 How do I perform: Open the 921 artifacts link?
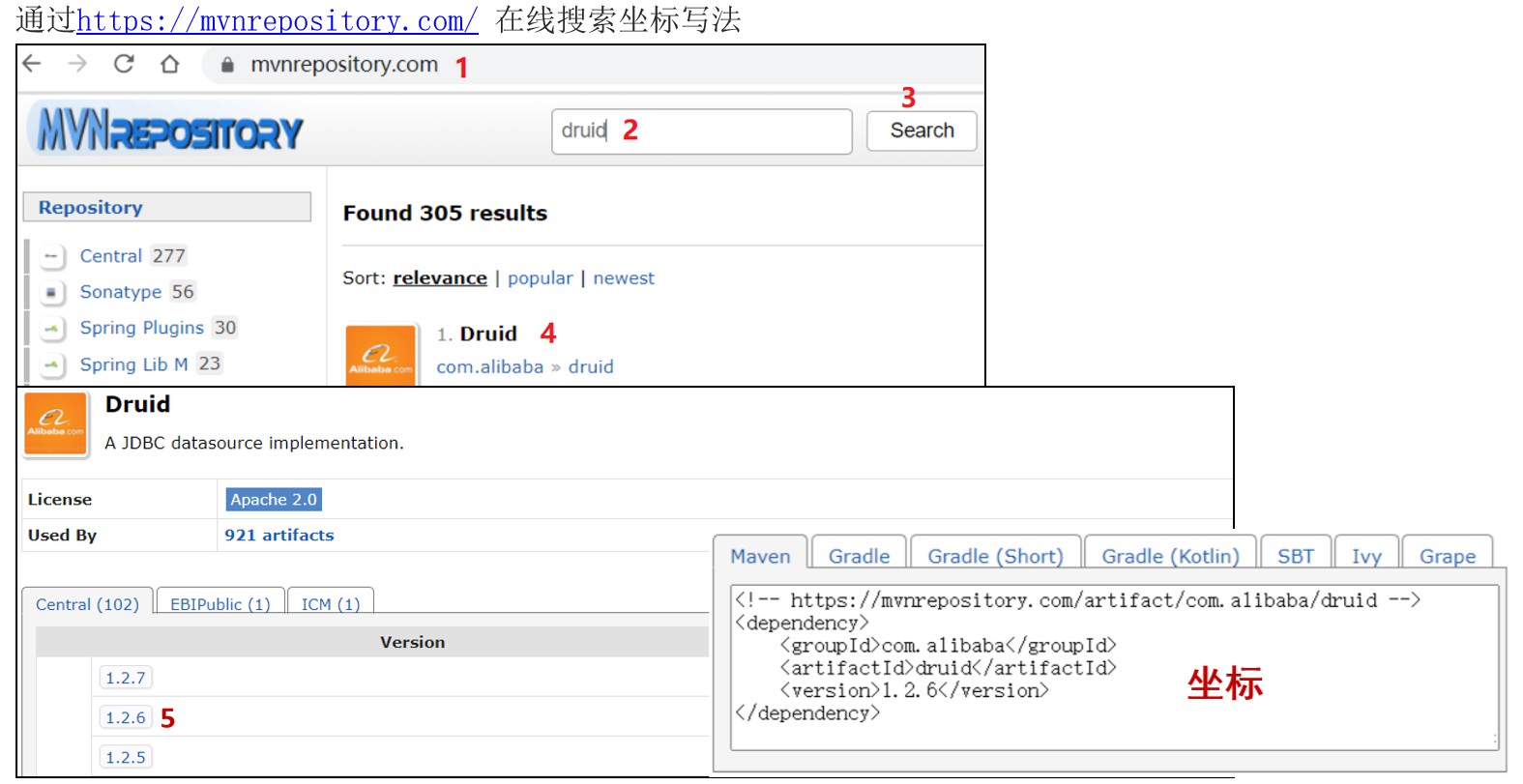279,536
